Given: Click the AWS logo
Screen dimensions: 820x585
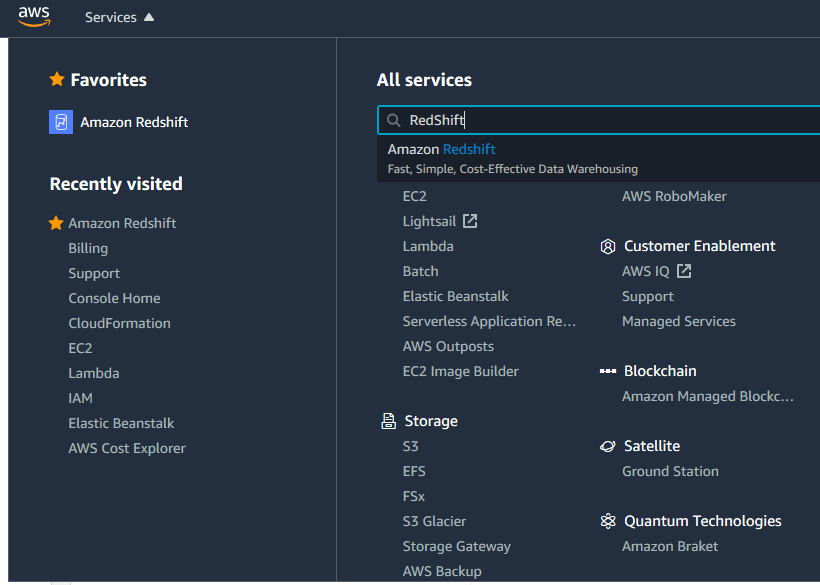Looking at the screenshot, I should 35,17.
